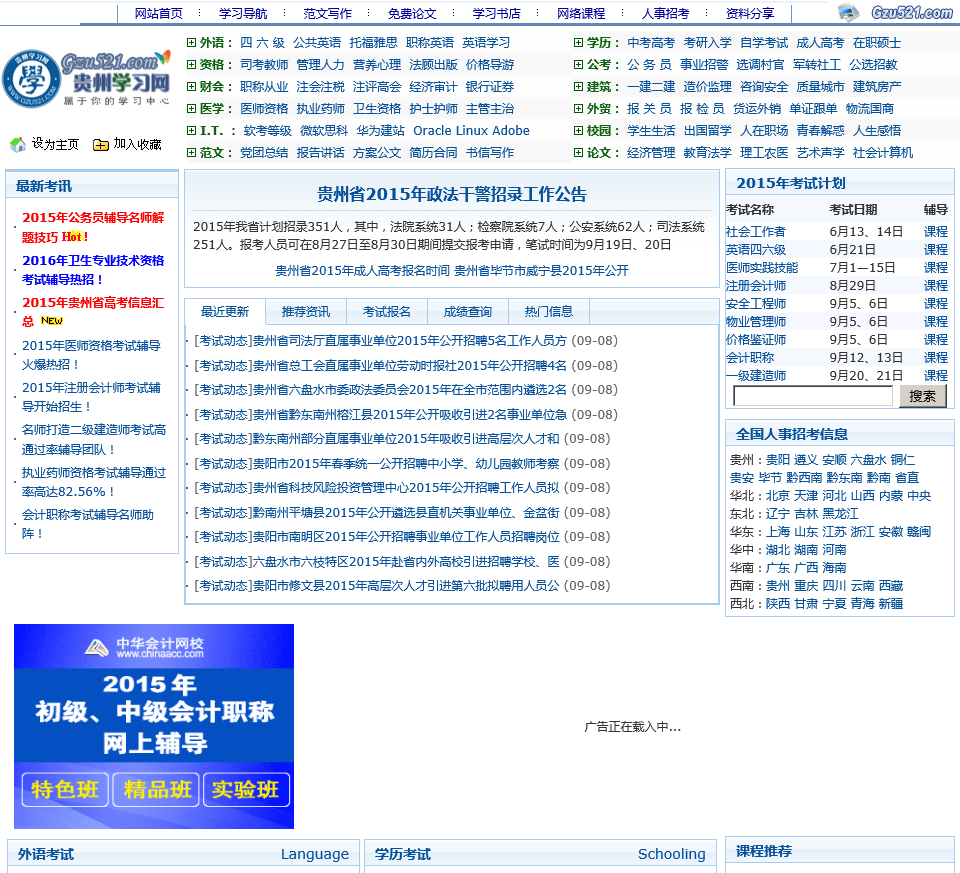The image size is (960, 873).
Task: Click 上海 in 华东 region row
Action: [x=778, y=532]
